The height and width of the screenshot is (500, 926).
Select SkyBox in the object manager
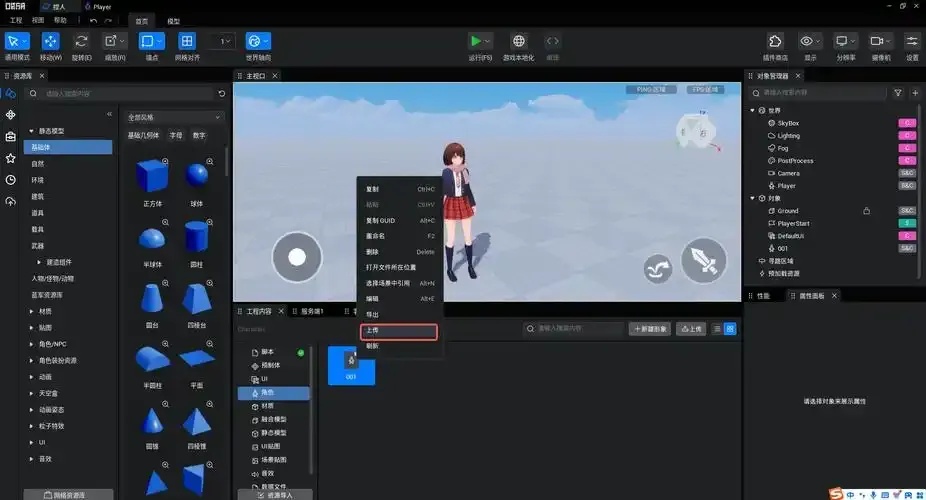[x=788, y=123]
